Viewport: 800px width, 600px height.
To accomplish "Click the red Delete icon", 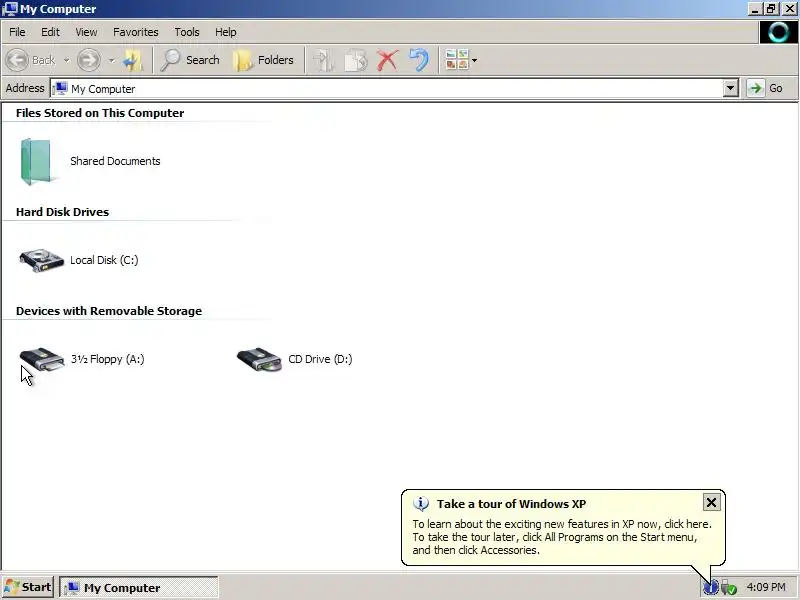I will point(387,60).
